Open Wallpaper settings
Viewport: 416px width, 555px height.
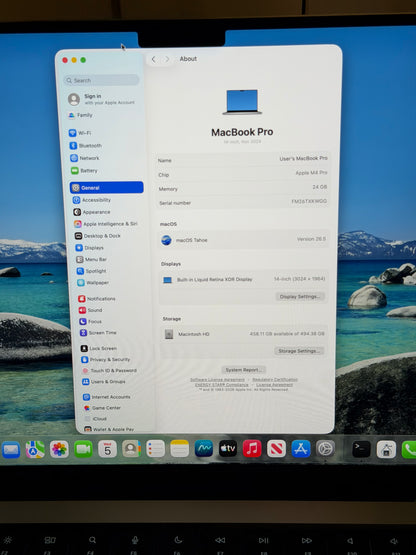point(93,282)
